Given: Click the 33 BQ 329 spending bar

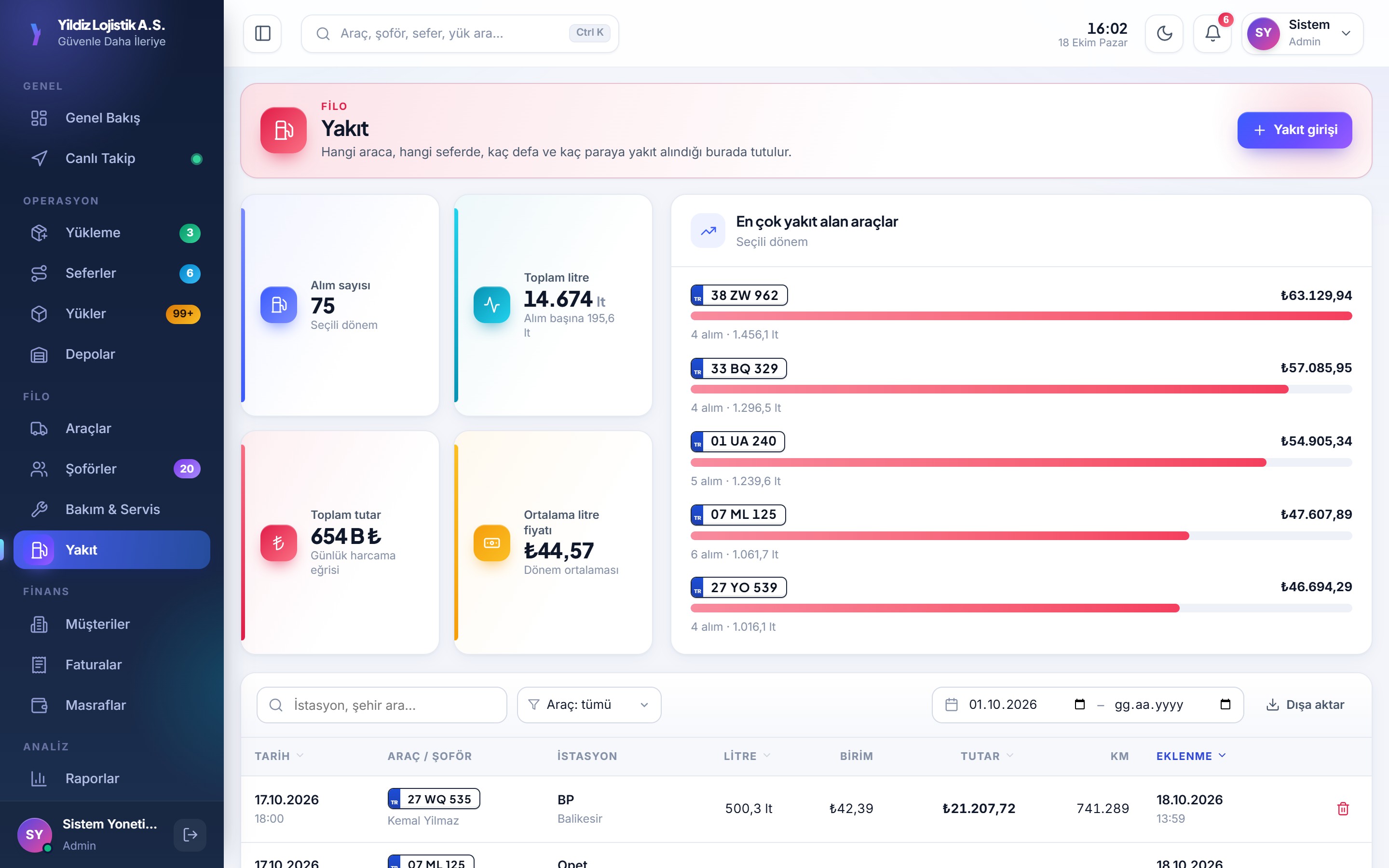Looking at the screenshot, I should [x=1021, y=390].
